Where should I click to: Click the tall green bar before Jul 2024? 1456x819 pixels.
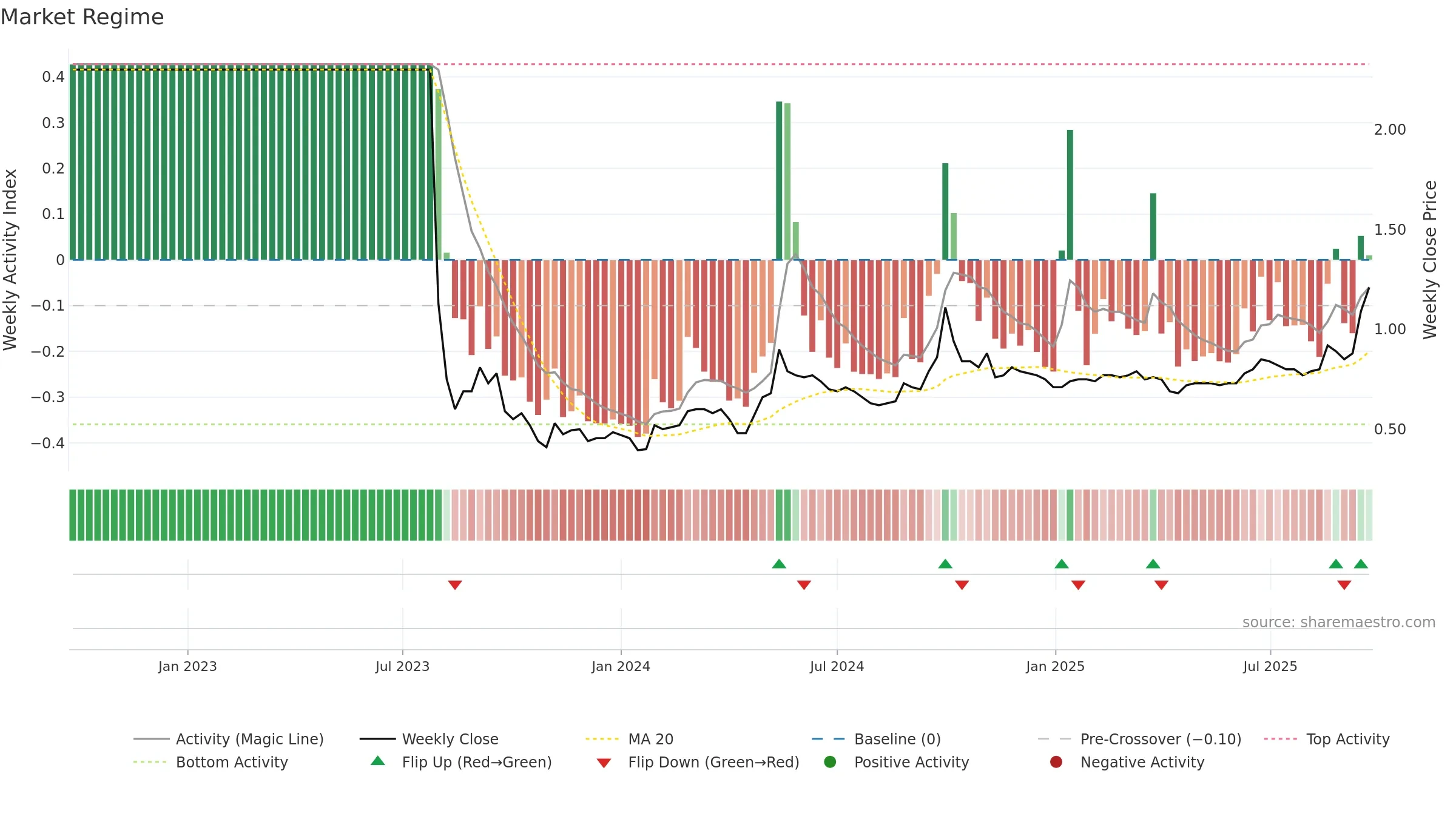click(x=779, y=181)
